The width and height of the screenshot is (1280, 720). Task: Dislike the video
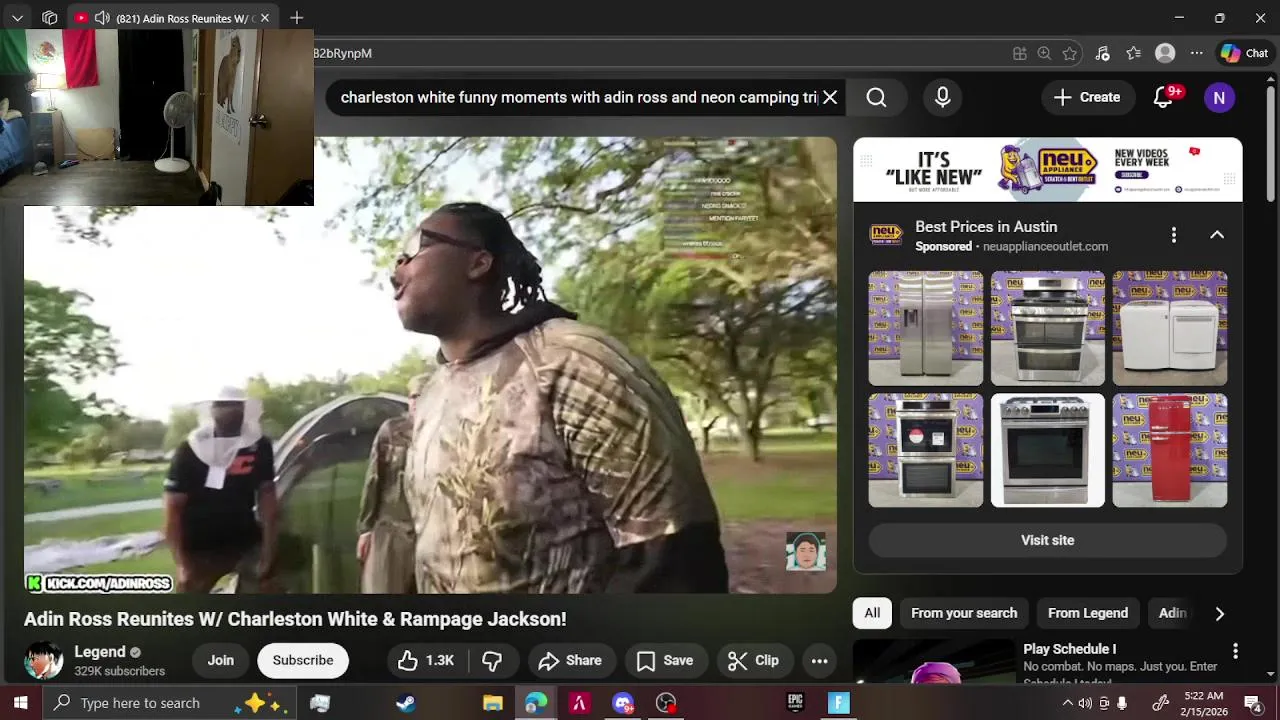click(x=491, y=660)
